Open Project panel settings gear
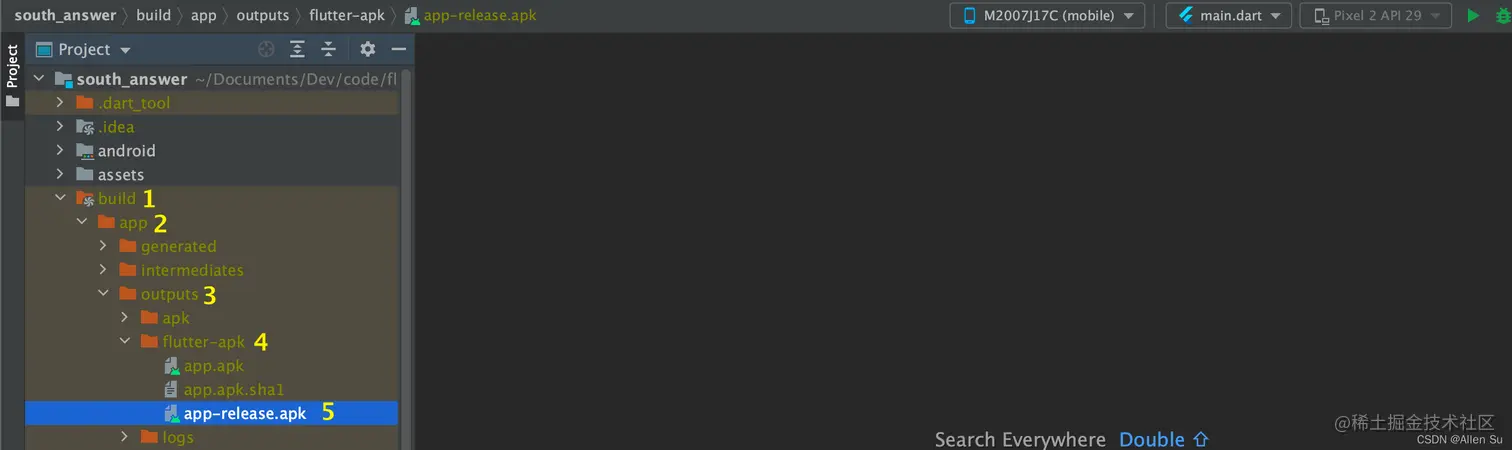This screenshot has width=1512, height=450. 367,49
